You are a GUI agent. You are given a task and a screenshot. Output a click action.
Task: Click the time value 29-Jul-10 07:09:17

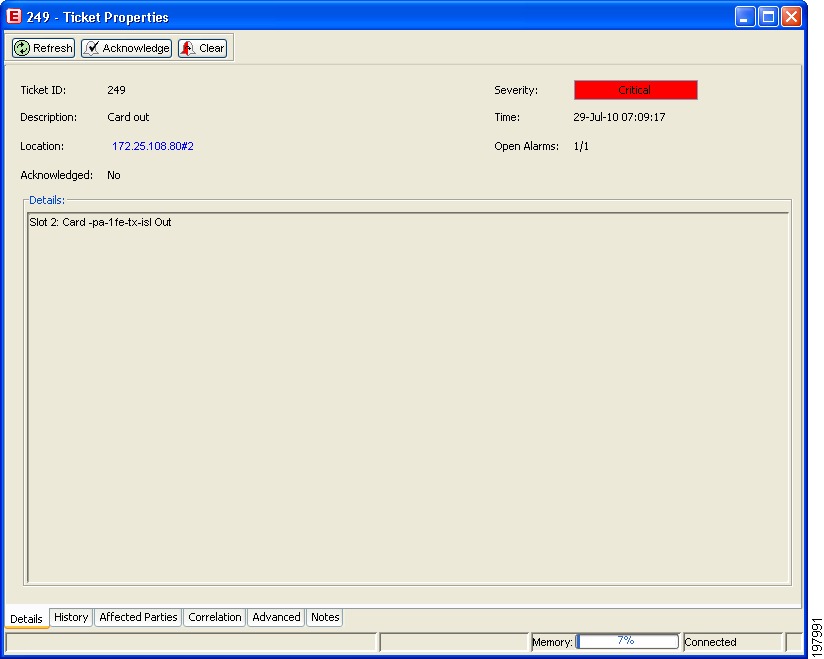coord(619,117)
